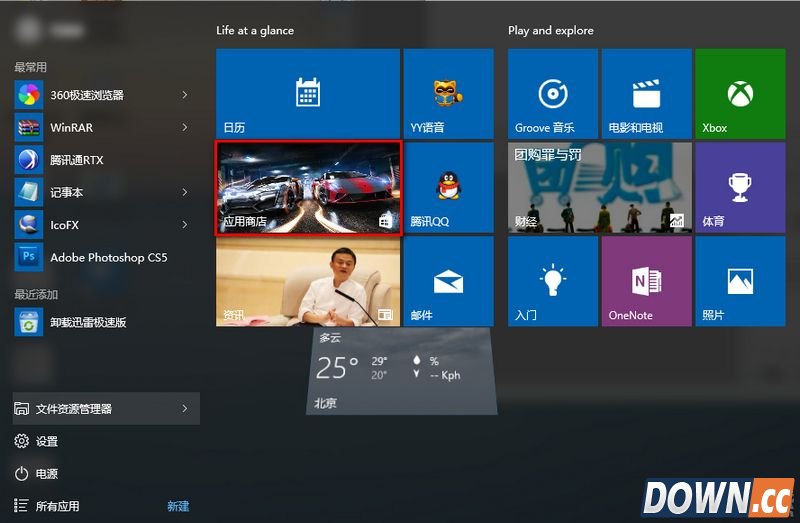Open 设置 from the Start menu
The width and height of the screenshot is (800, 523).
pos(46,441)
